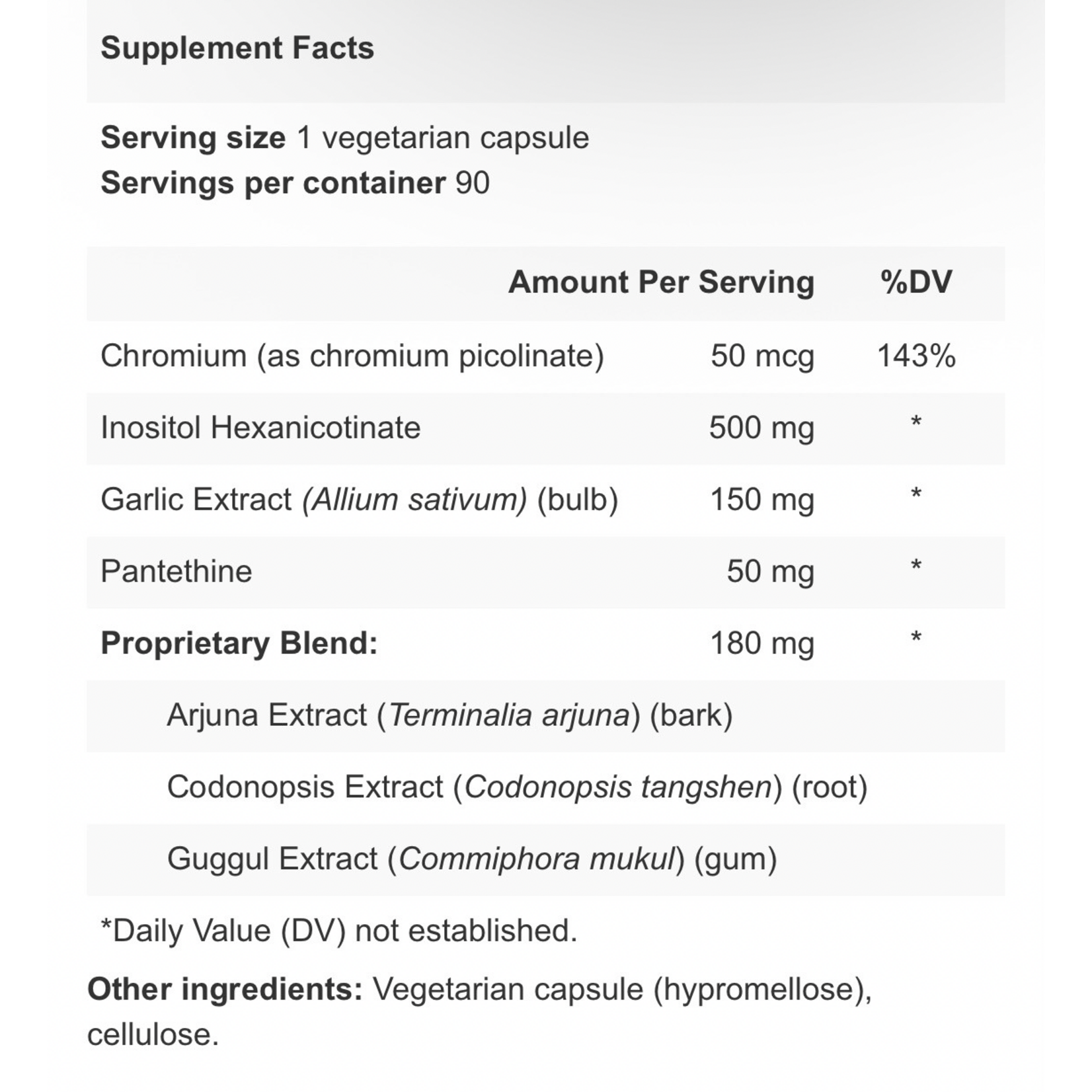The image size is (1092, 1092).
Task: Click the 180 mg blend amount
Action: coord(761,643)
